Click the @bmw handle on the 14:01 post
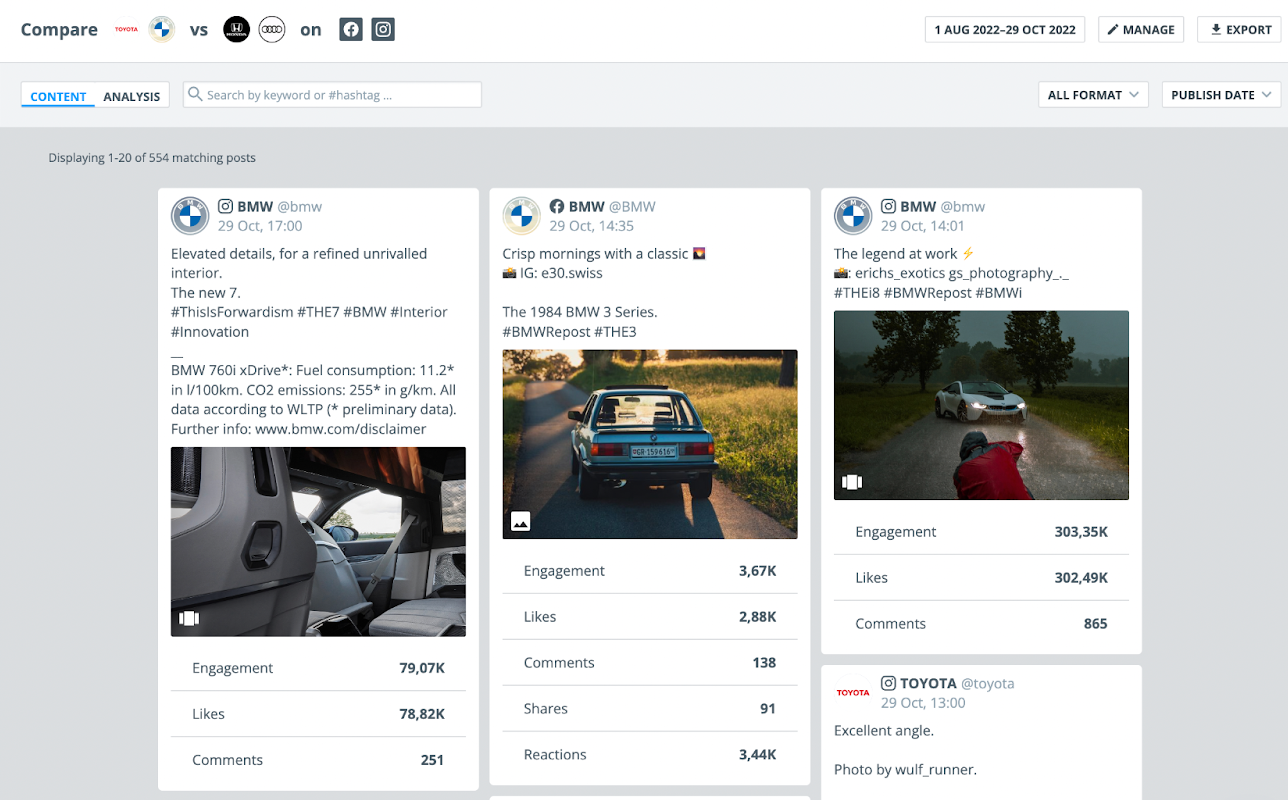1288x800 pixels. pos(963,207)
